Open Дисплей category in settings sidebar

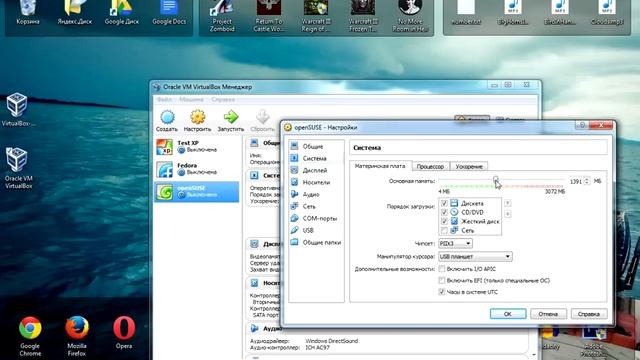(316, 170)
